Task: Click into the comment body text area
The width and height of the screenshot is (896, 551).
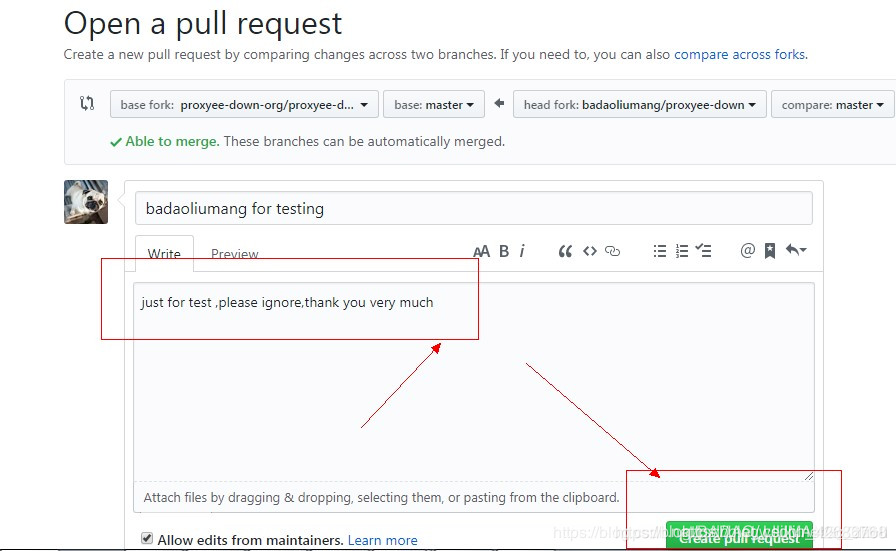Action: pyautogui.click(x=474, y=382)
